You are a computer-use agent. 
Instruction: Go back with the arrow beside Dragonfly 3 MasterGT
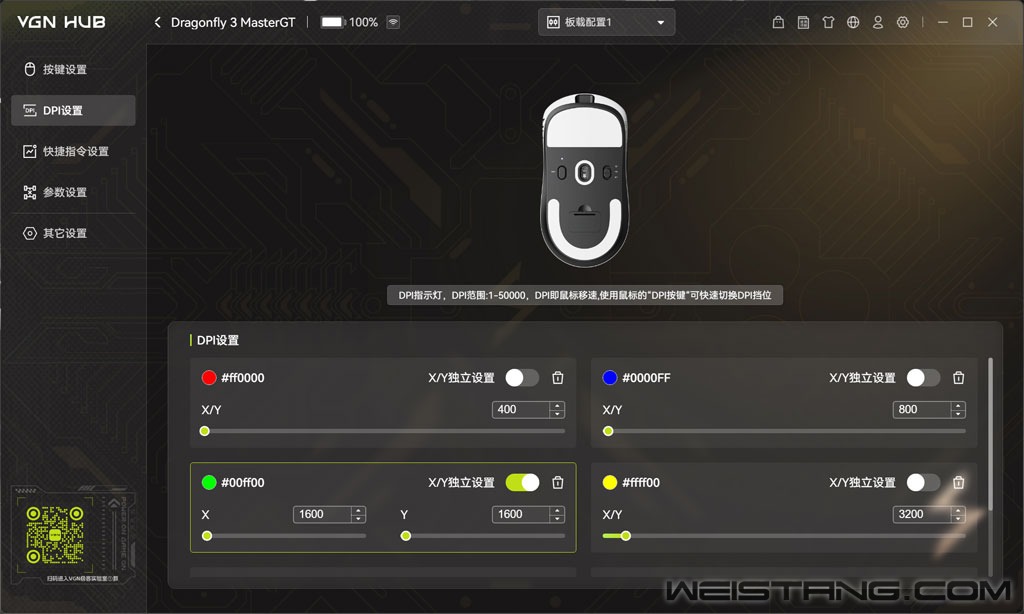coord(157,22)
